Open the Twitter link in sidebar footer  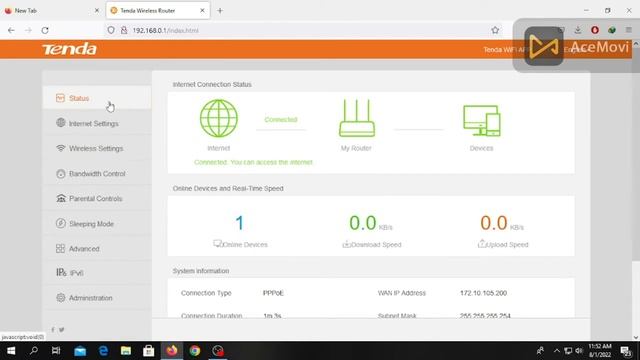pos(62,330)
